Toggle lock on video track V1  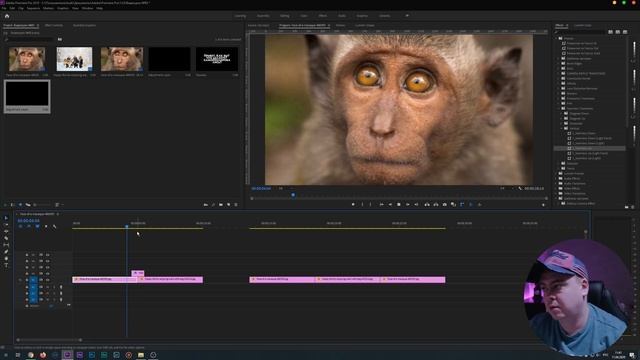tap(27, 280)
